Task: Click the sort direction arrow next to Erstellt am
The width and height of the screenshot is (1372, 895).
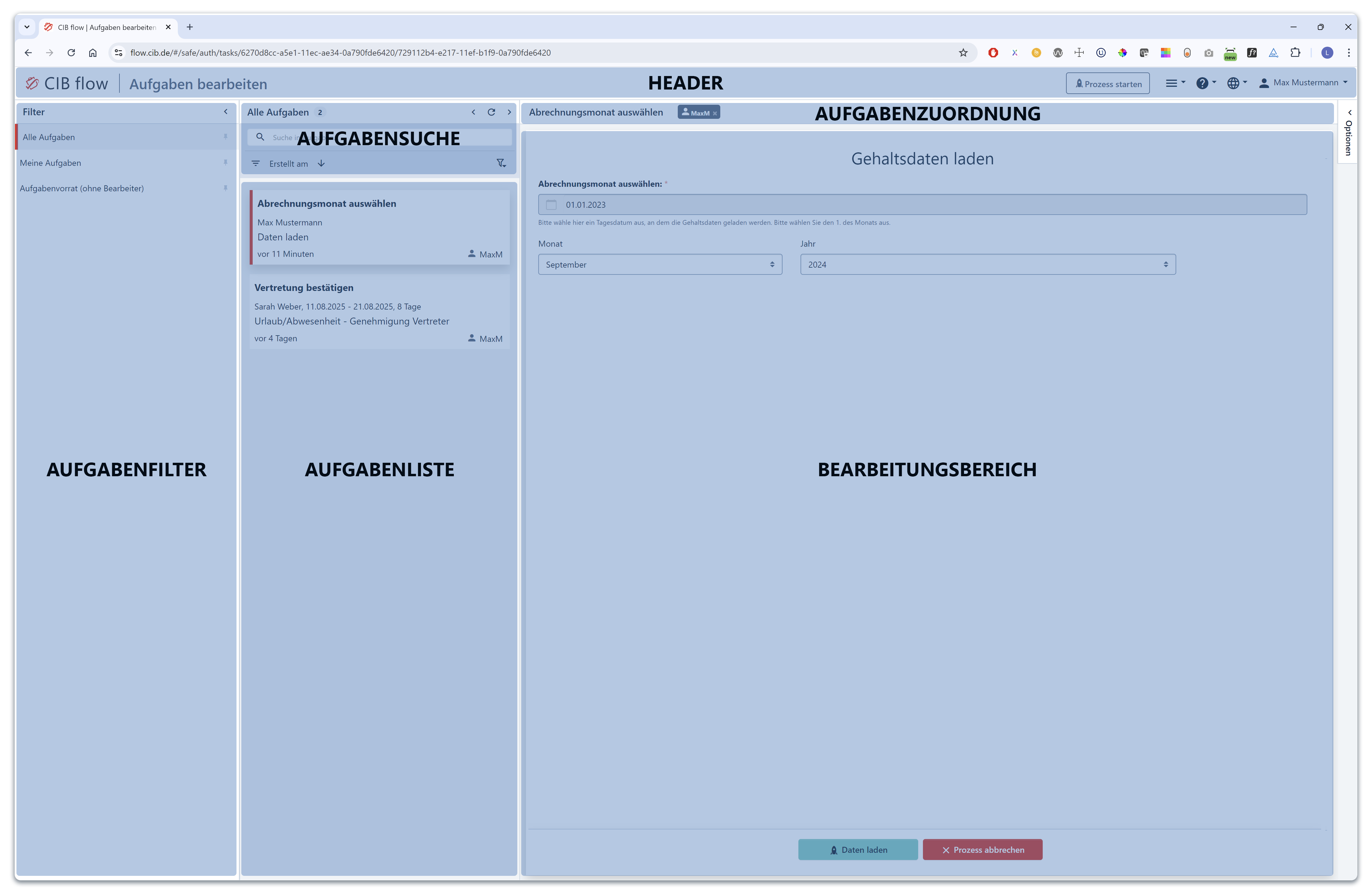Action: tap(321, 164)
